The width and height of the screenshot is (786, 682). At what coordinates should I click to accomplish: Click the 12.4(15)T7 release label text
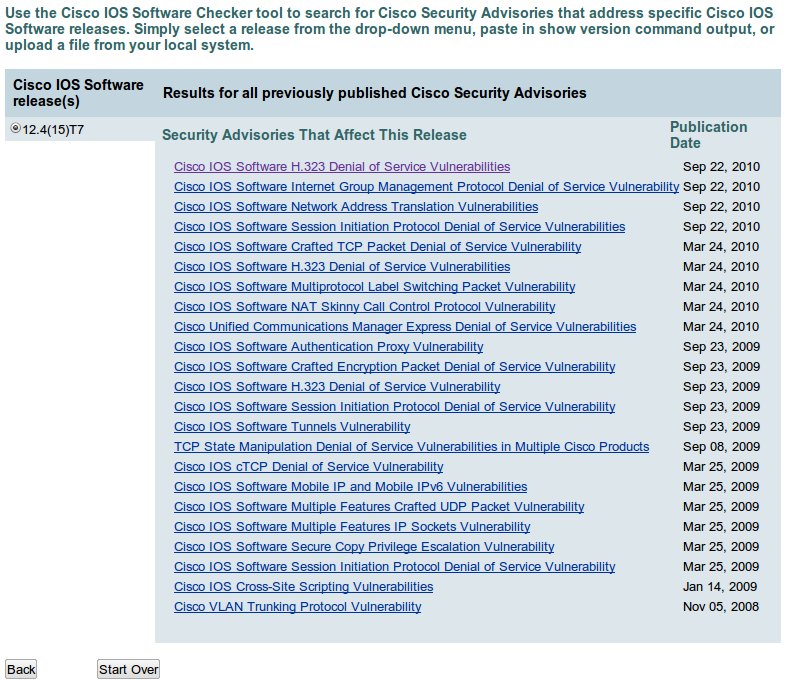[x=53, y=130]
